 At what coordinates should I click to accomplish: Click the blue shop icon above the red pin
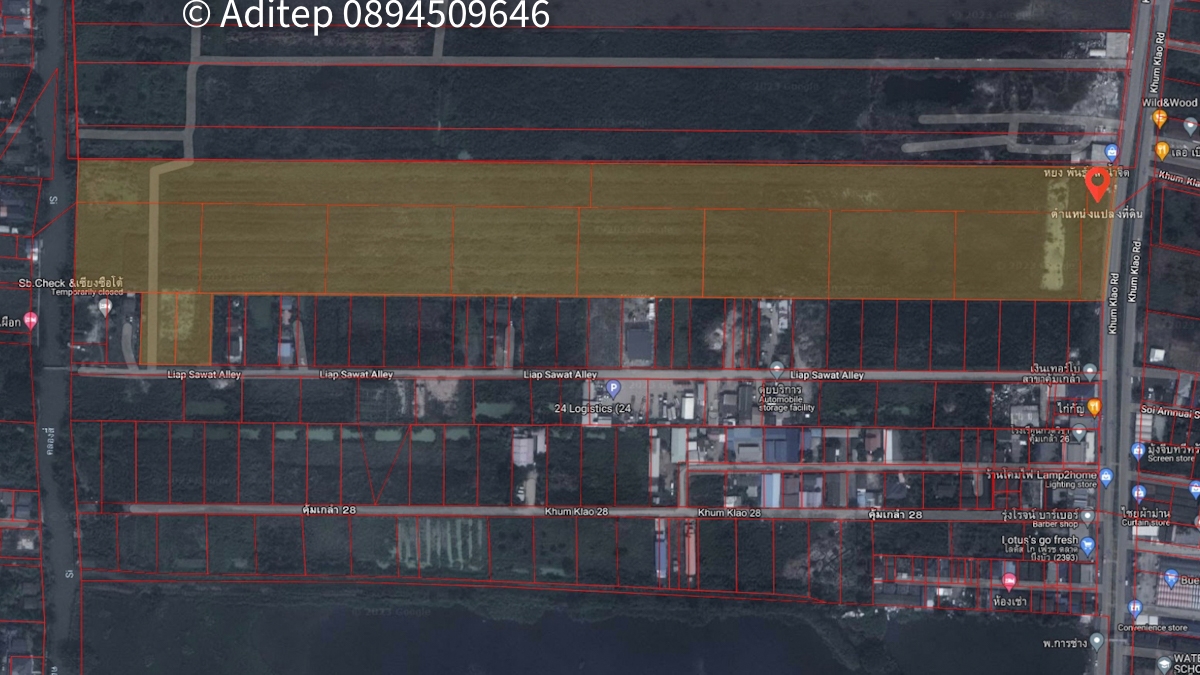(x=1111, y=152)
